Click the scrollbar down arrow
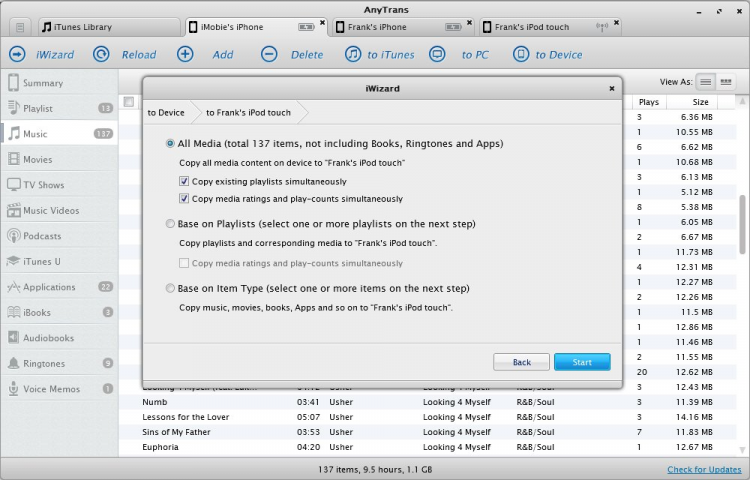The image size is (750, 480). coord(742,449)
